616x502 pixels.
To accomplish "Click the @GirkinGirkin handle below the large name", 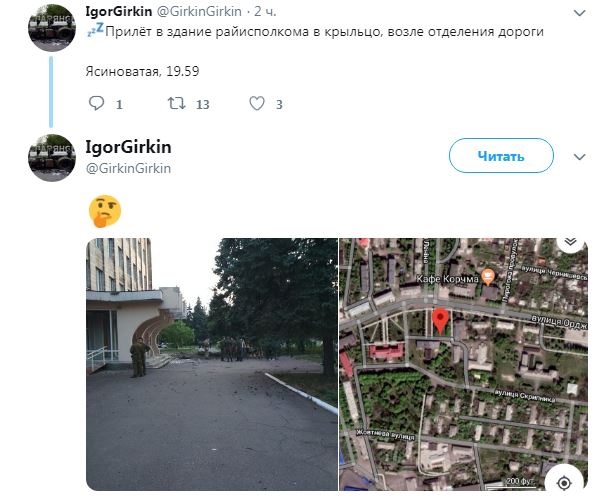I will pos(128,169).
